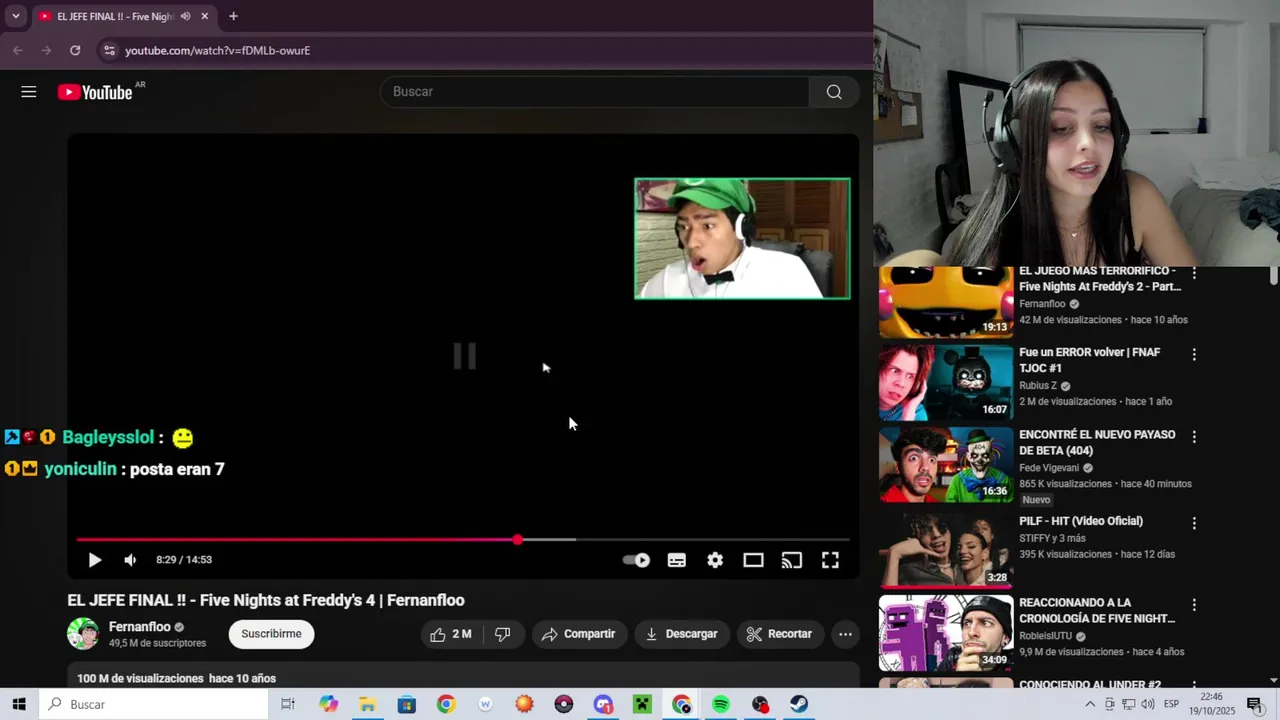Open more actions ellipsis next to Recortar
Image resolution: width=1280 pixels, height=720 pixels.
845,634
